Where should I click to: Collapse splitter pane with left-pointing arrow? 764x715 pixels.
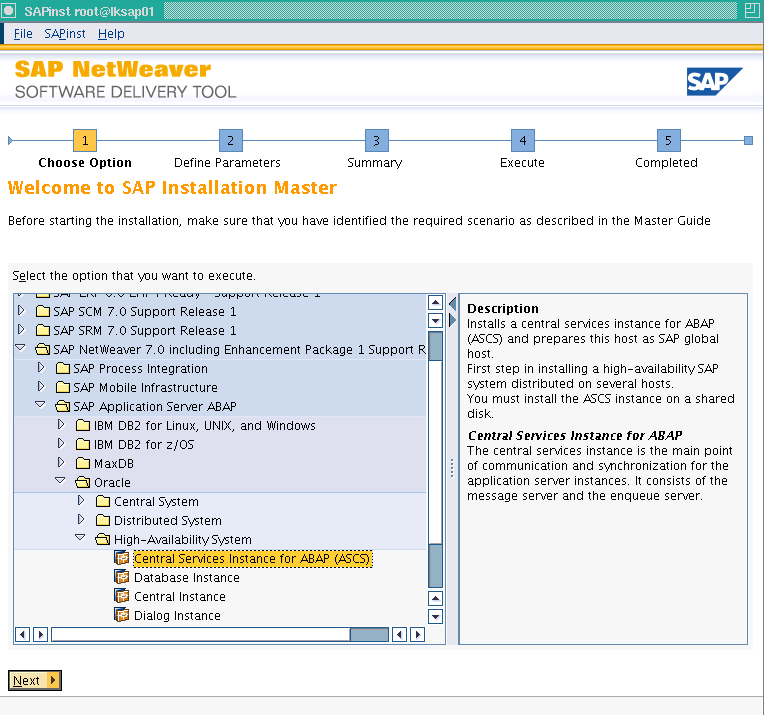pos(452,304)
